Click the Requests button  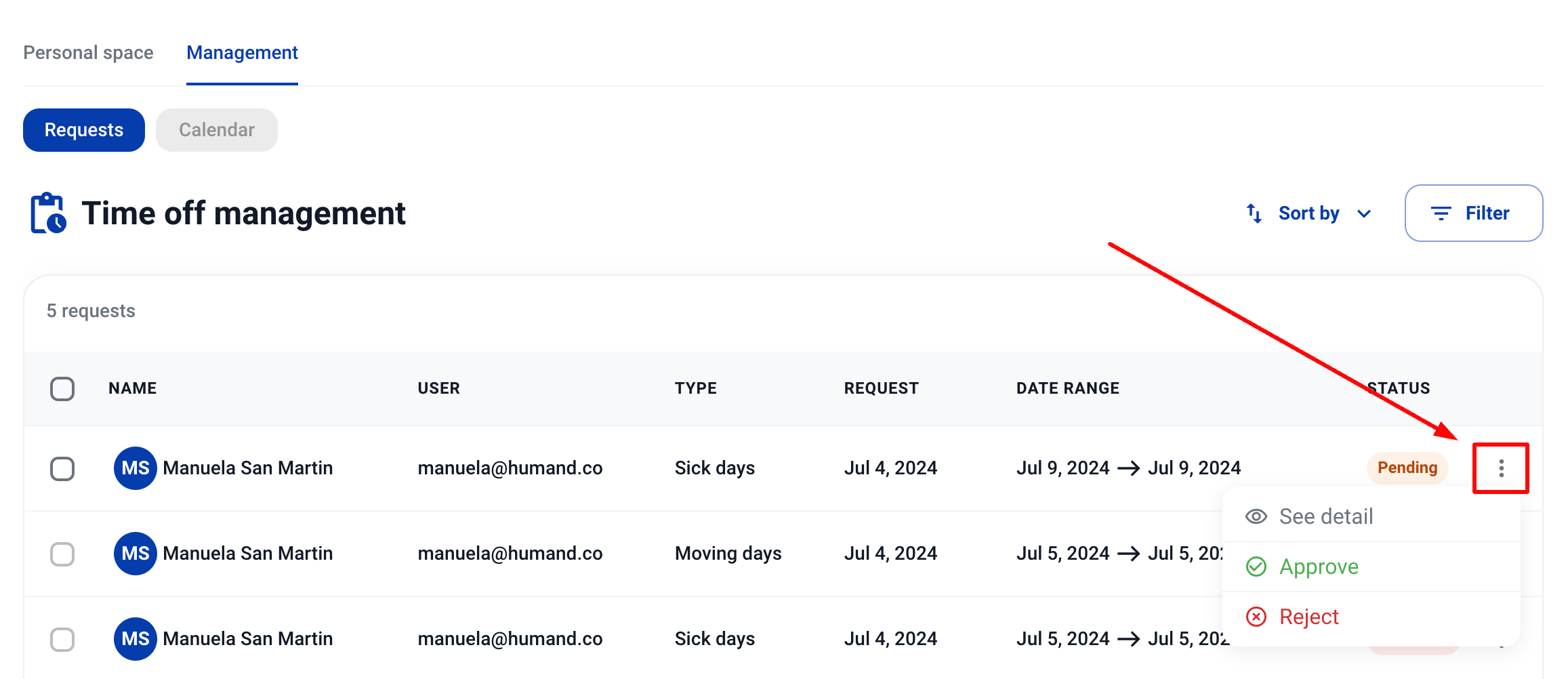(x=84, y=130)
